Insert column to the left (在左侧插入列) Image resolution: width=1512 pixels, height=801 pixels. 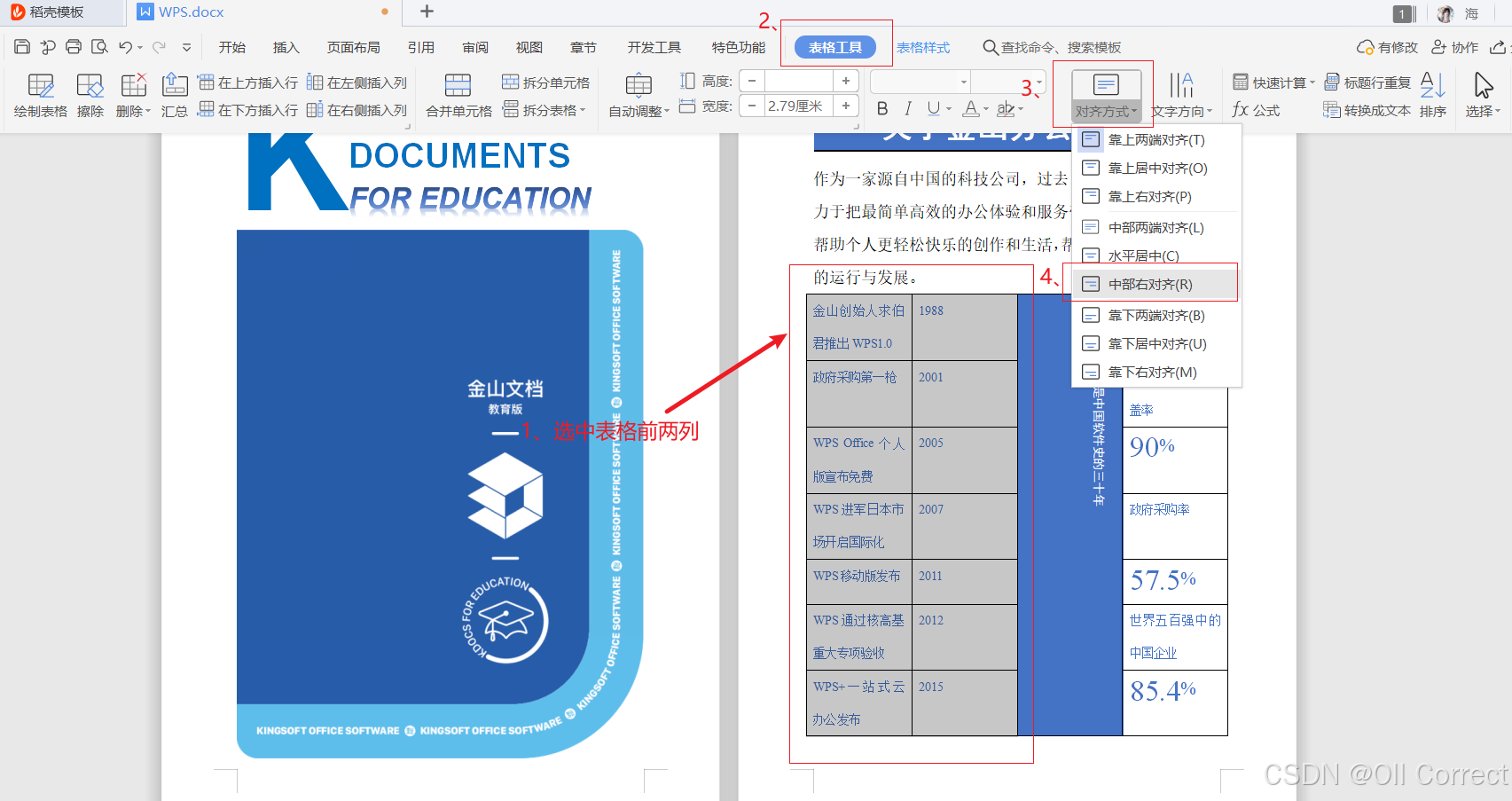point(356,82)
